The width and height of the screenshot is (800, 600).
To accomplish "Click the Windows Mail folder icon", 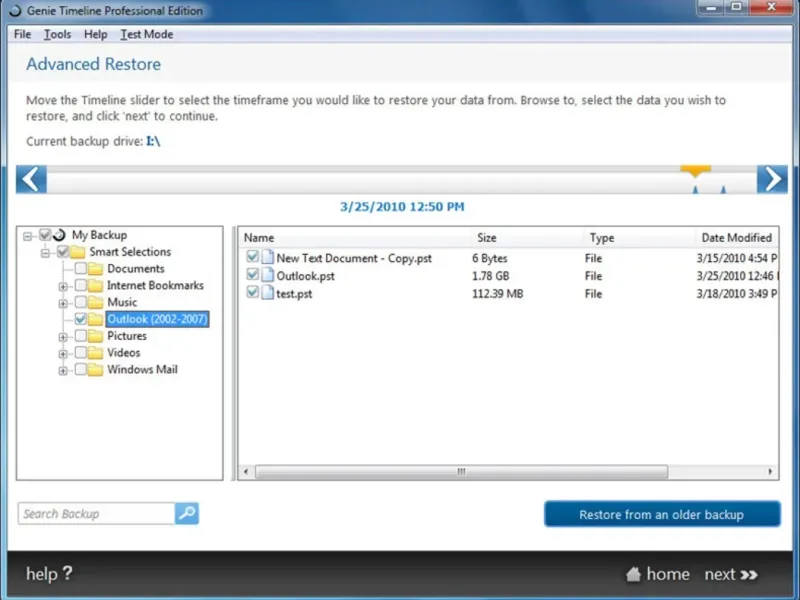I will [95, 369].
